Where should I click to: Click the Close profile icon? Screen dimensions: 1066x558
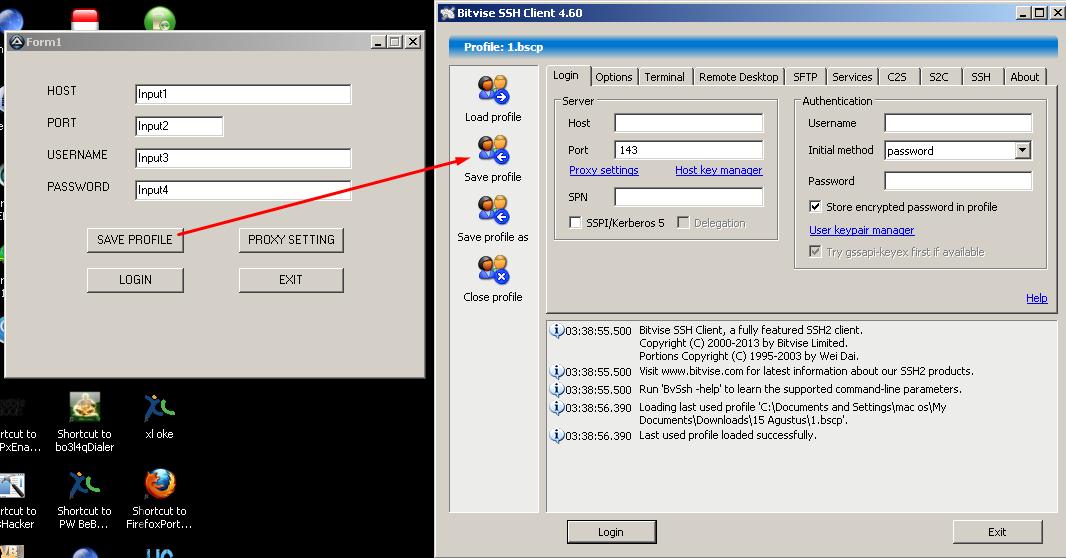tap(493, 269)
